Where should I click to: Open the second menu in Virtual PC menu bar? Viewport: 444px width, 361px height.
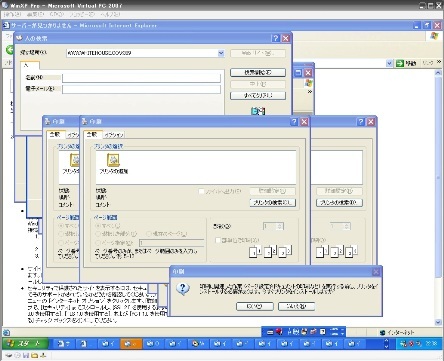click(35, 15)
